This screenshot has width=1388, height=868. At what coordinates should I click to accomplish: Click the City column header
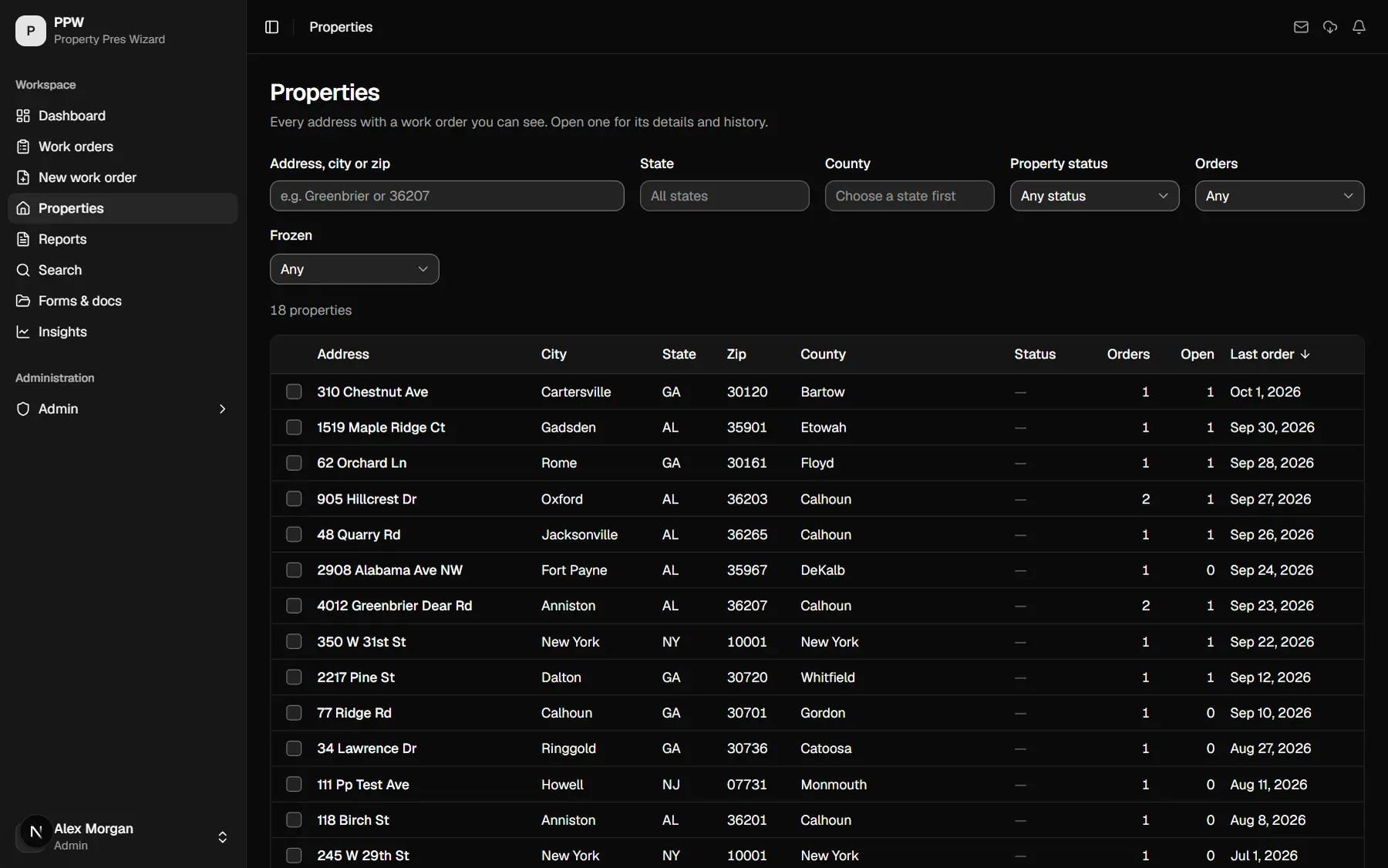554,354
